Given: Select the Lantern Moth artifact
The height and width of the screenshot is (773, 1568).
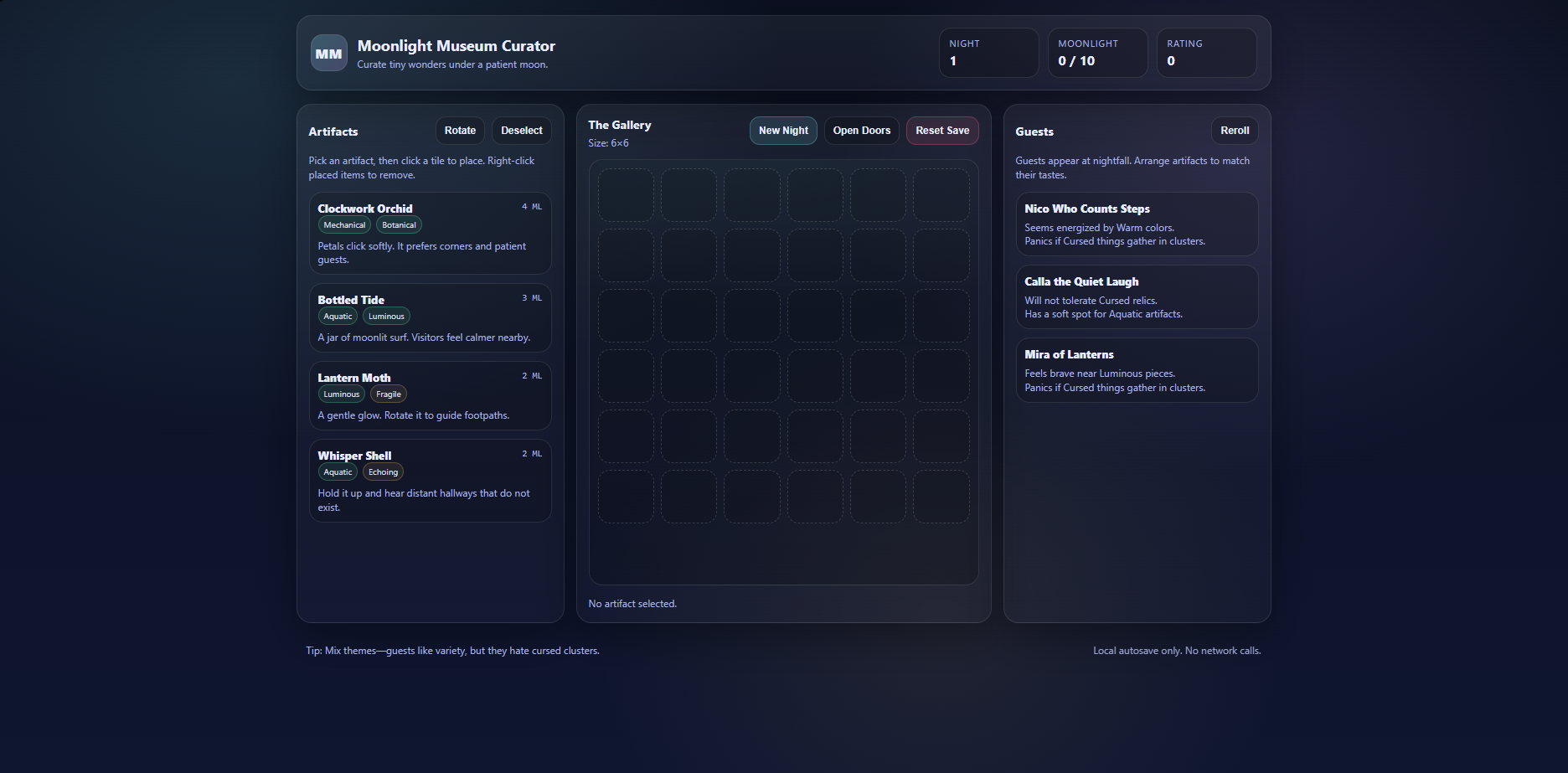Looking at the screenshot, I should click(x=431, y=395).
